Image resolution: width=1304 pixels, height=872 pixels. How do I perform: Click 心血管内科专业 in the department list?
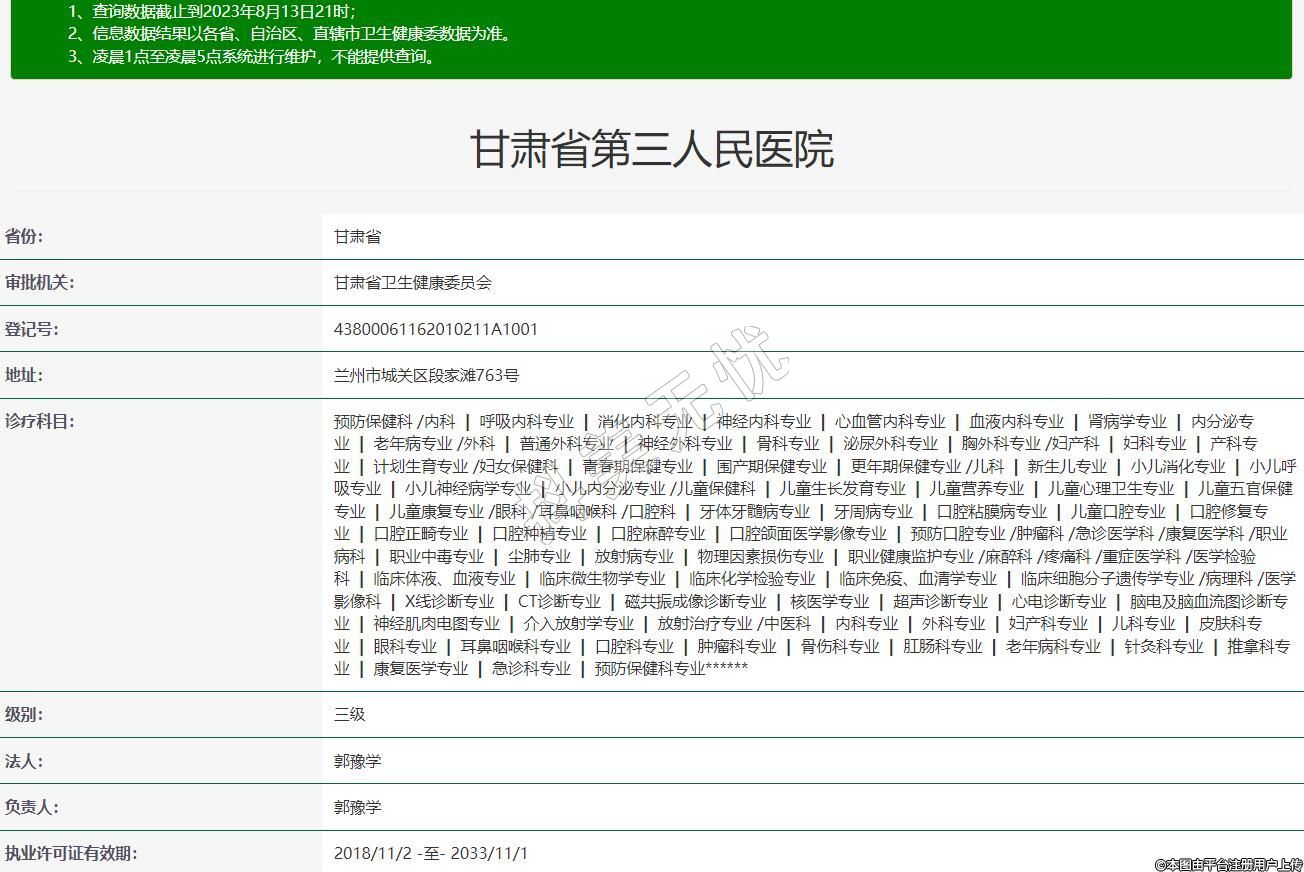pyautogui.click(x=890, y=421)
